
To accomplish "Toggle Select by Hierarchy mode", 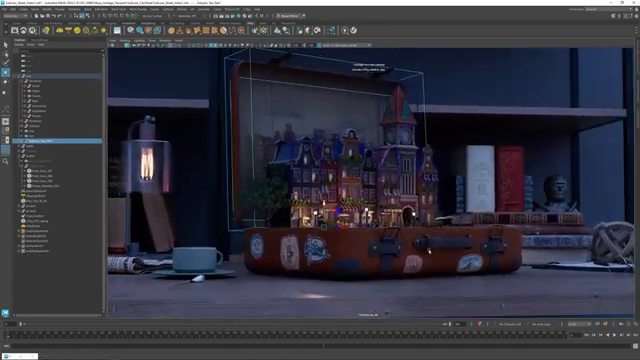I will pos(76,16).
